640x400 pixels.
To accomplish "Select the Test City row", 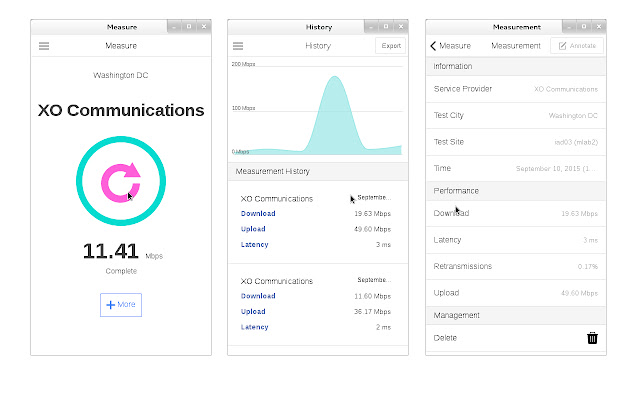I will pyautogui.click(x=516, y=116).
